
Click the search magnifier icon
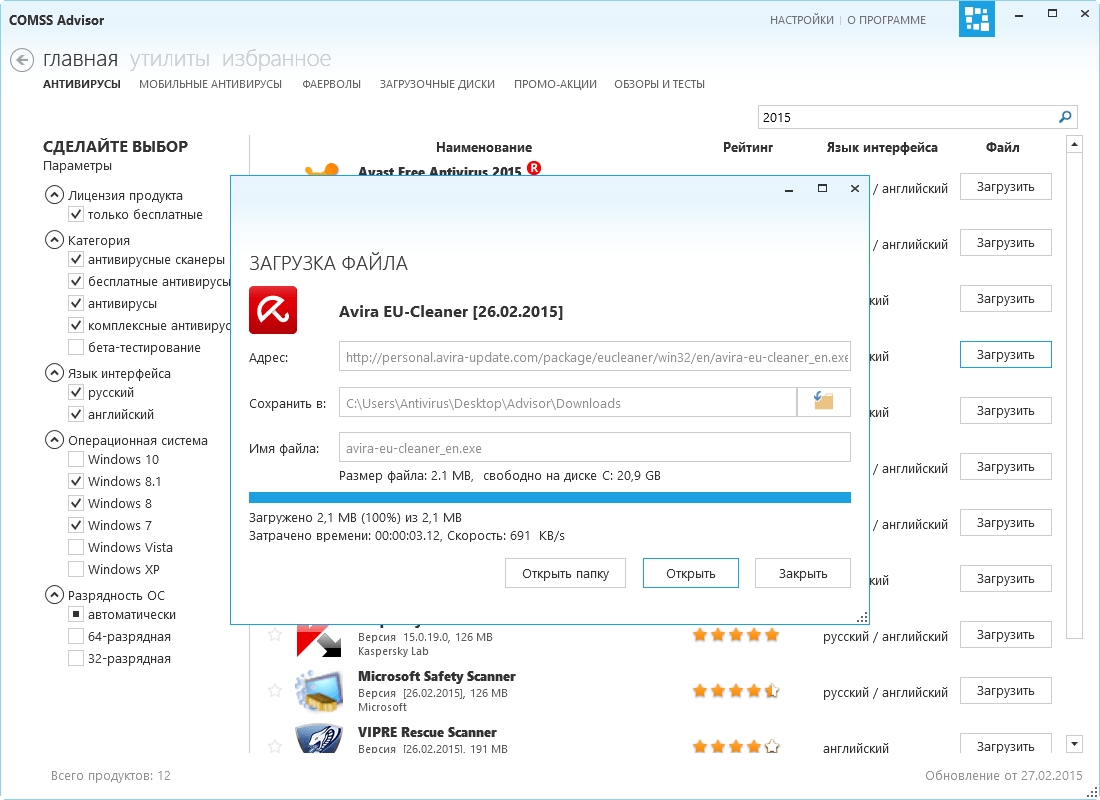(x=1065, y=117)
